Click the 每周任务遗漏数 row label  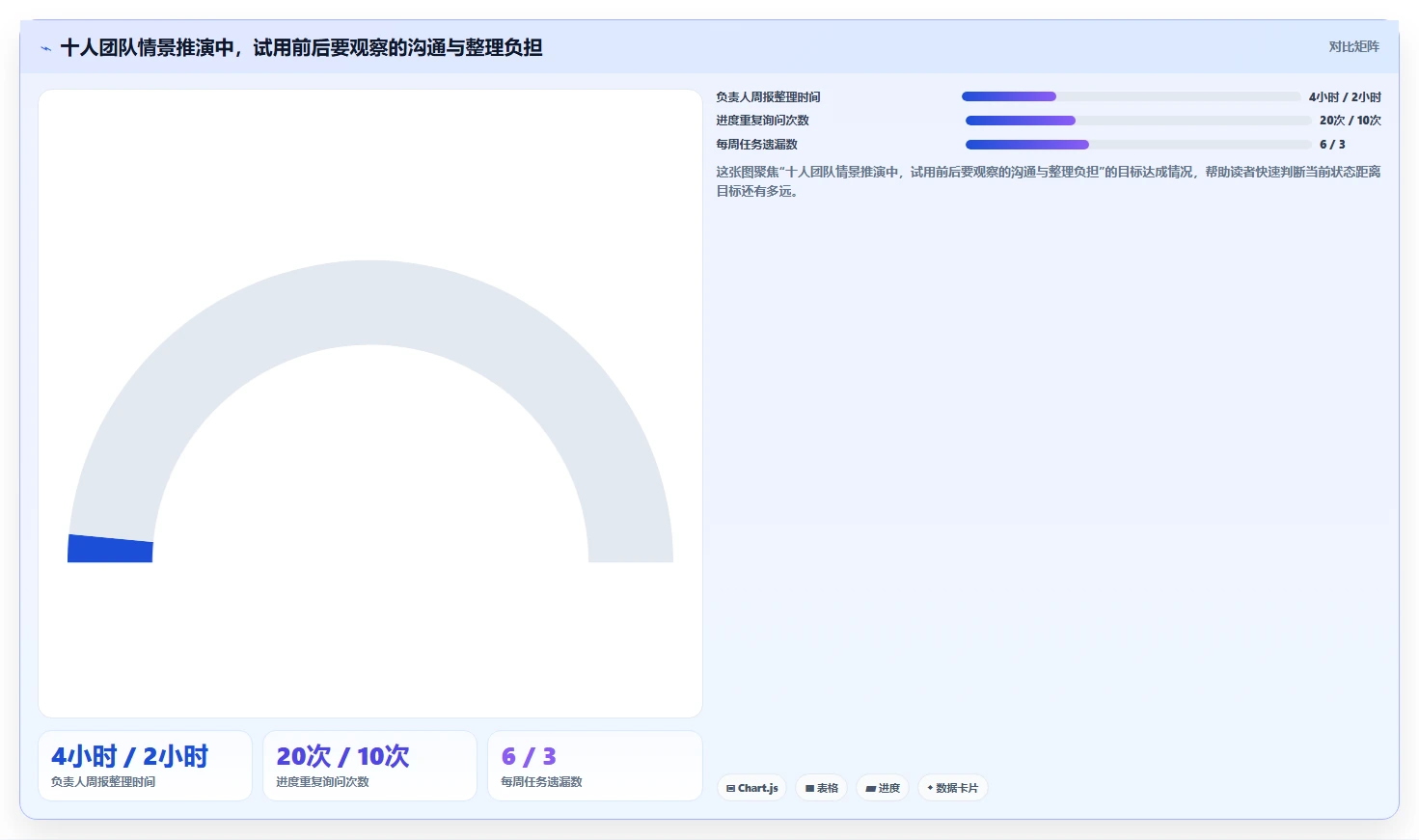point(756,145)
